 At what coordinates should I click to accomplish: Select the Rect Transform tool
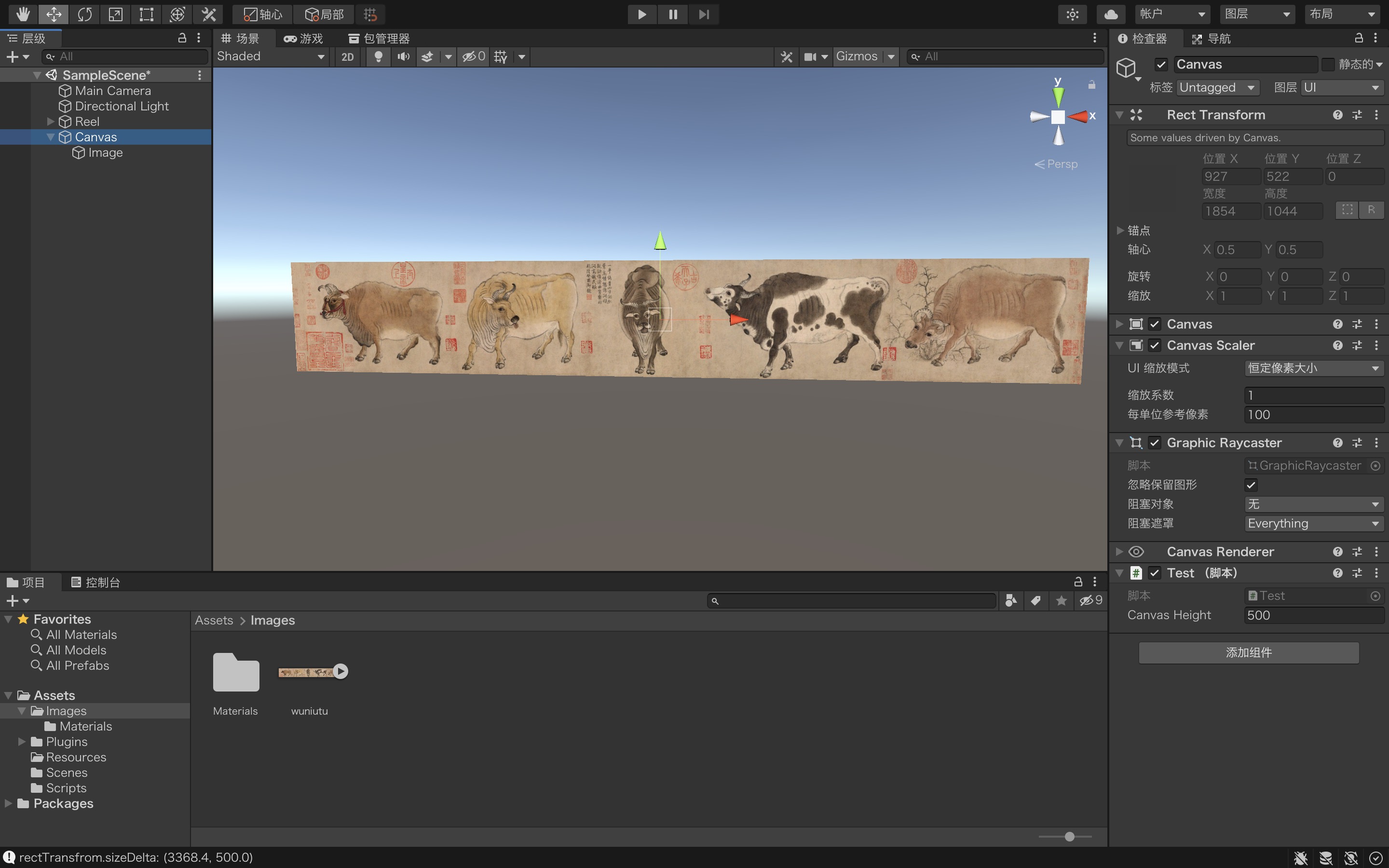146,14
